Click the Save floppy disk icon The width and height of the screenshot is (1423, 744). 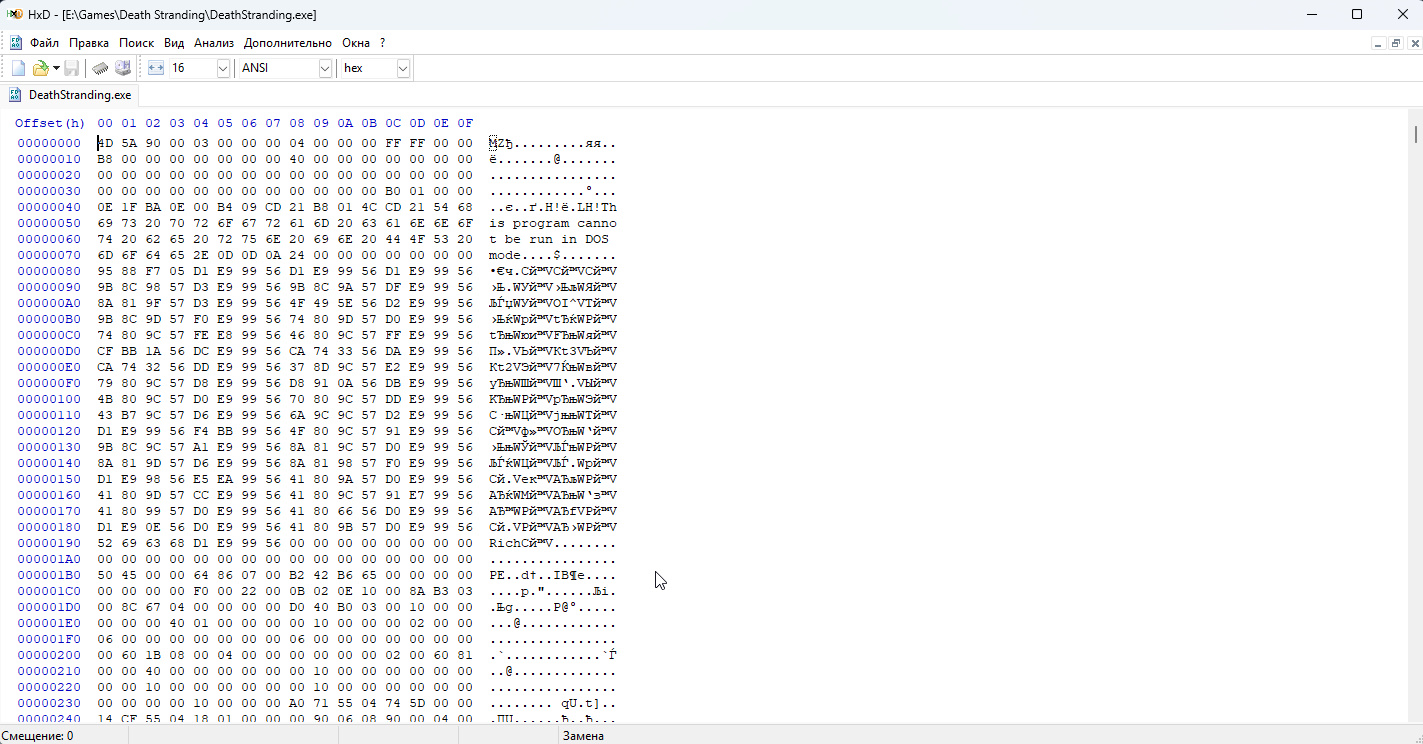72,68
